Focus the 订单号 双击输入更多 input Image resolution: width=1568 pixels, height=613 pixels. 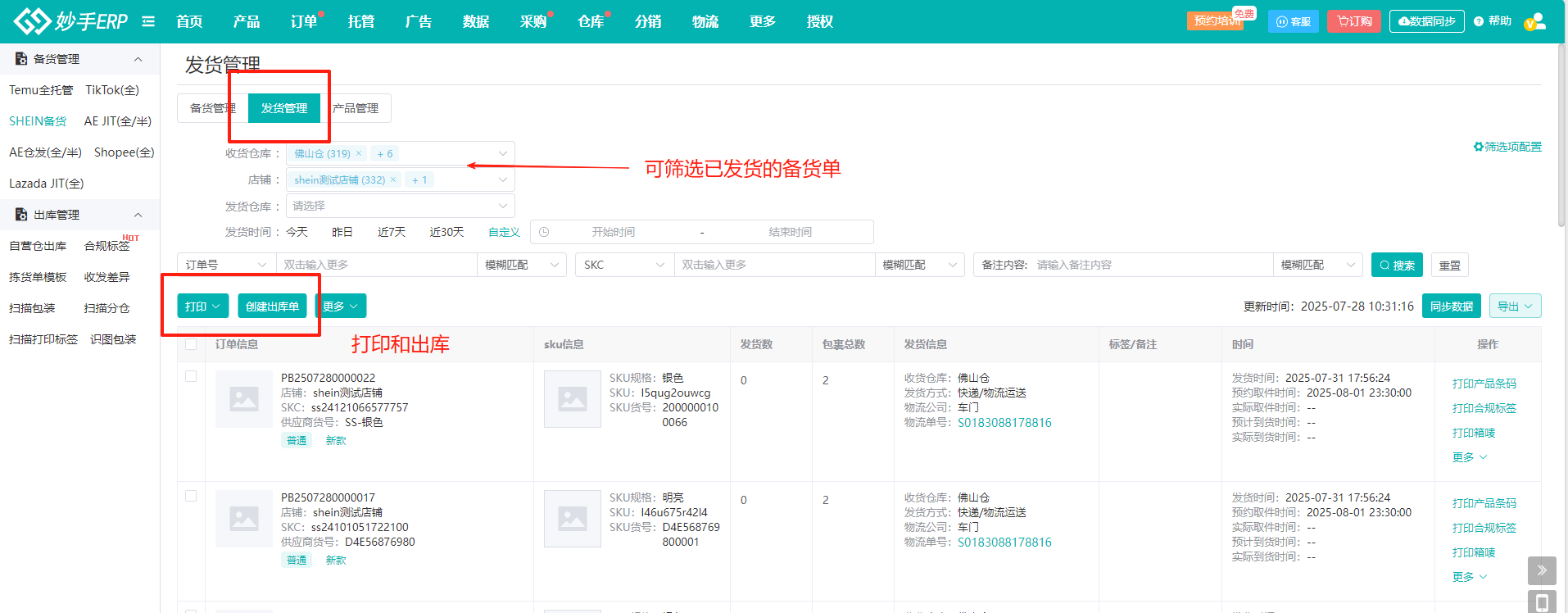tap(376, 265)
